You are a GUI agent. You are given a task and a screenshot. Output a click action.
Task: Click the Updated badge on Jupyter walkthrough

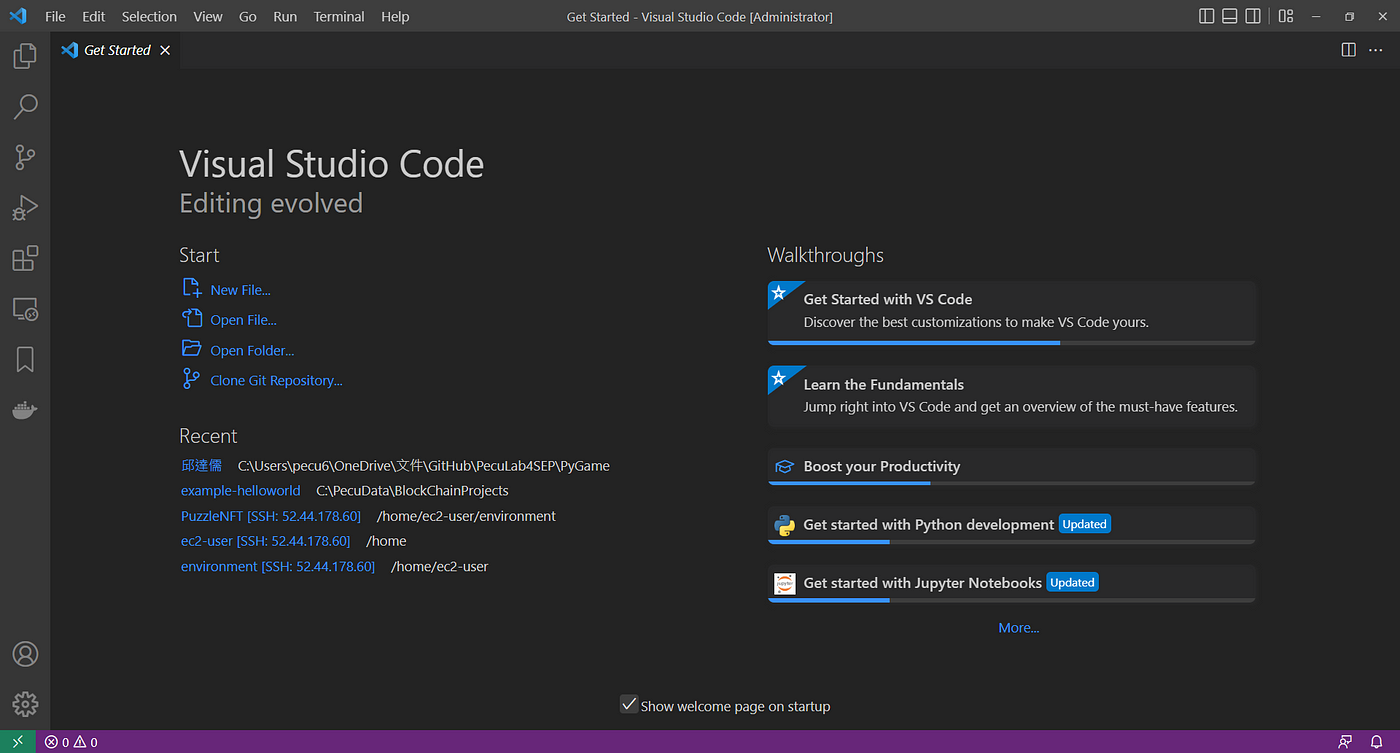tap(1073, 582)
